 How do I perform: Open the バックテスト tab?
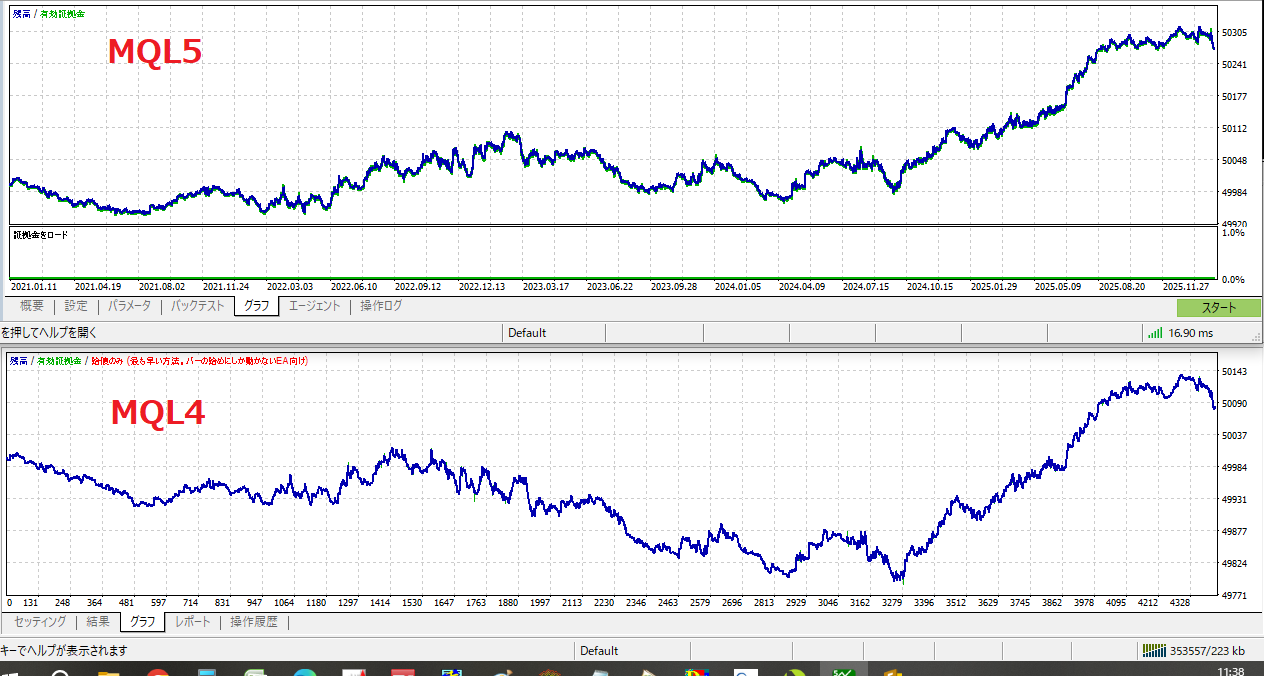click(197, 306)
